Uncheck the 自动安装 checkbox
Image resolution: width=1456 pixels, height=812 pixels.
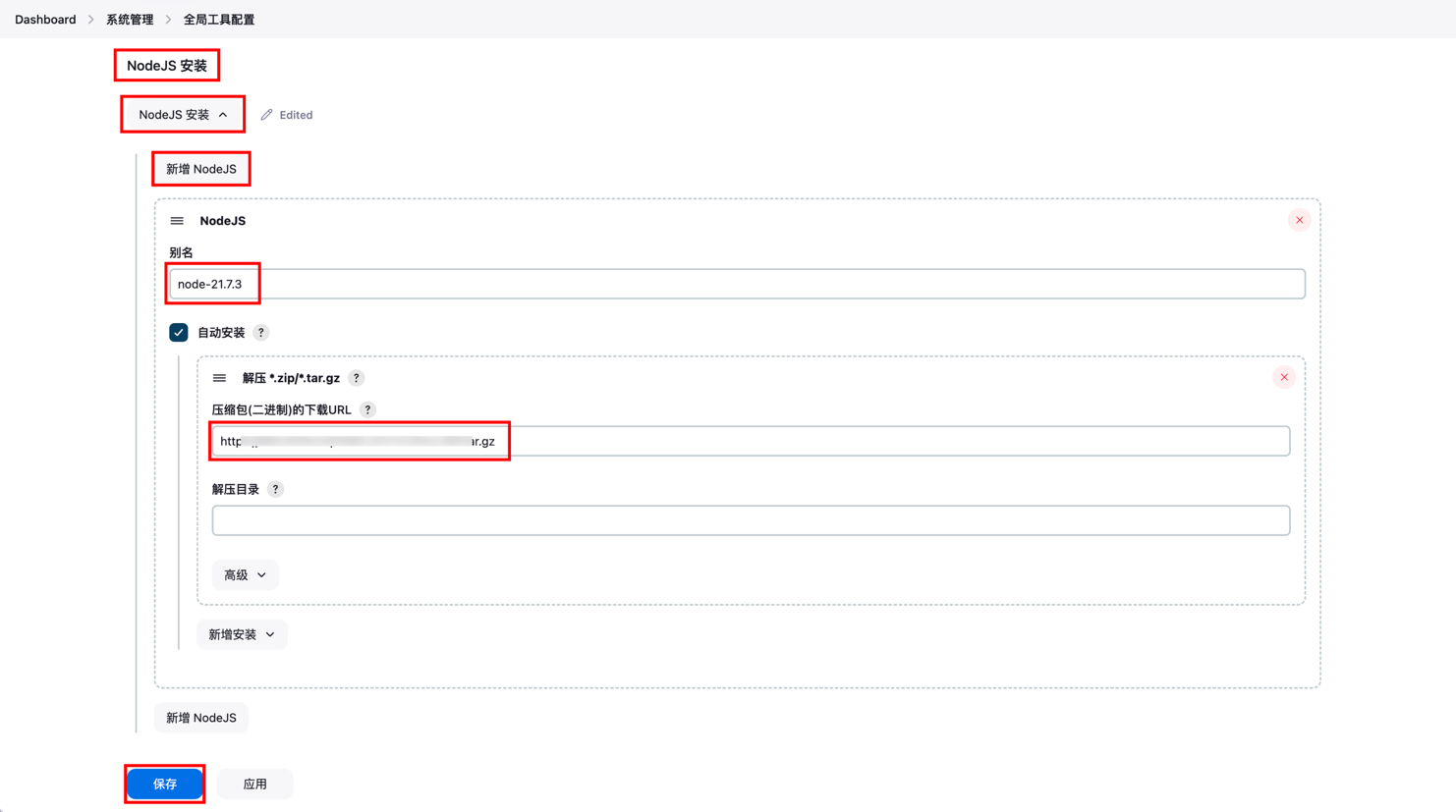[x=179, y=333]
